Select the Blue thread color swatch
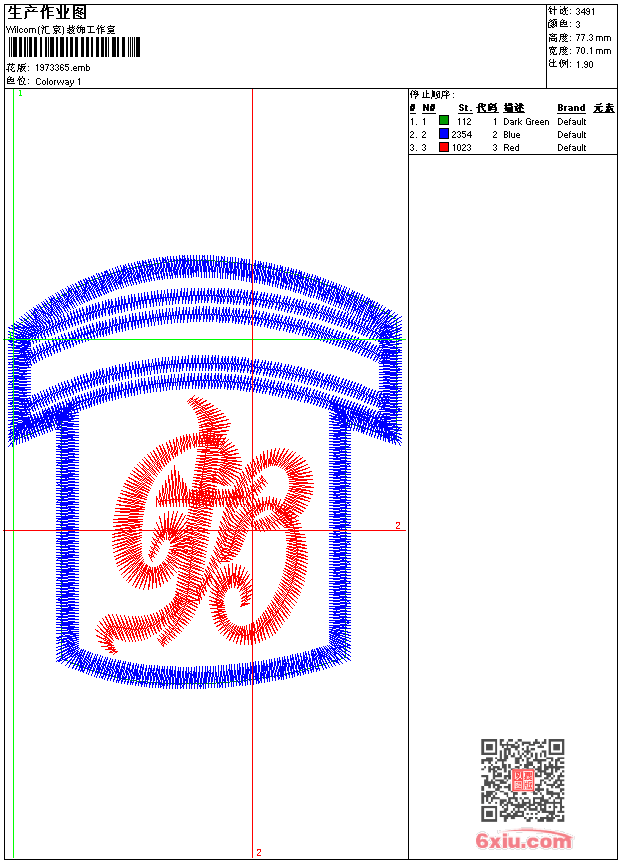 444,134
